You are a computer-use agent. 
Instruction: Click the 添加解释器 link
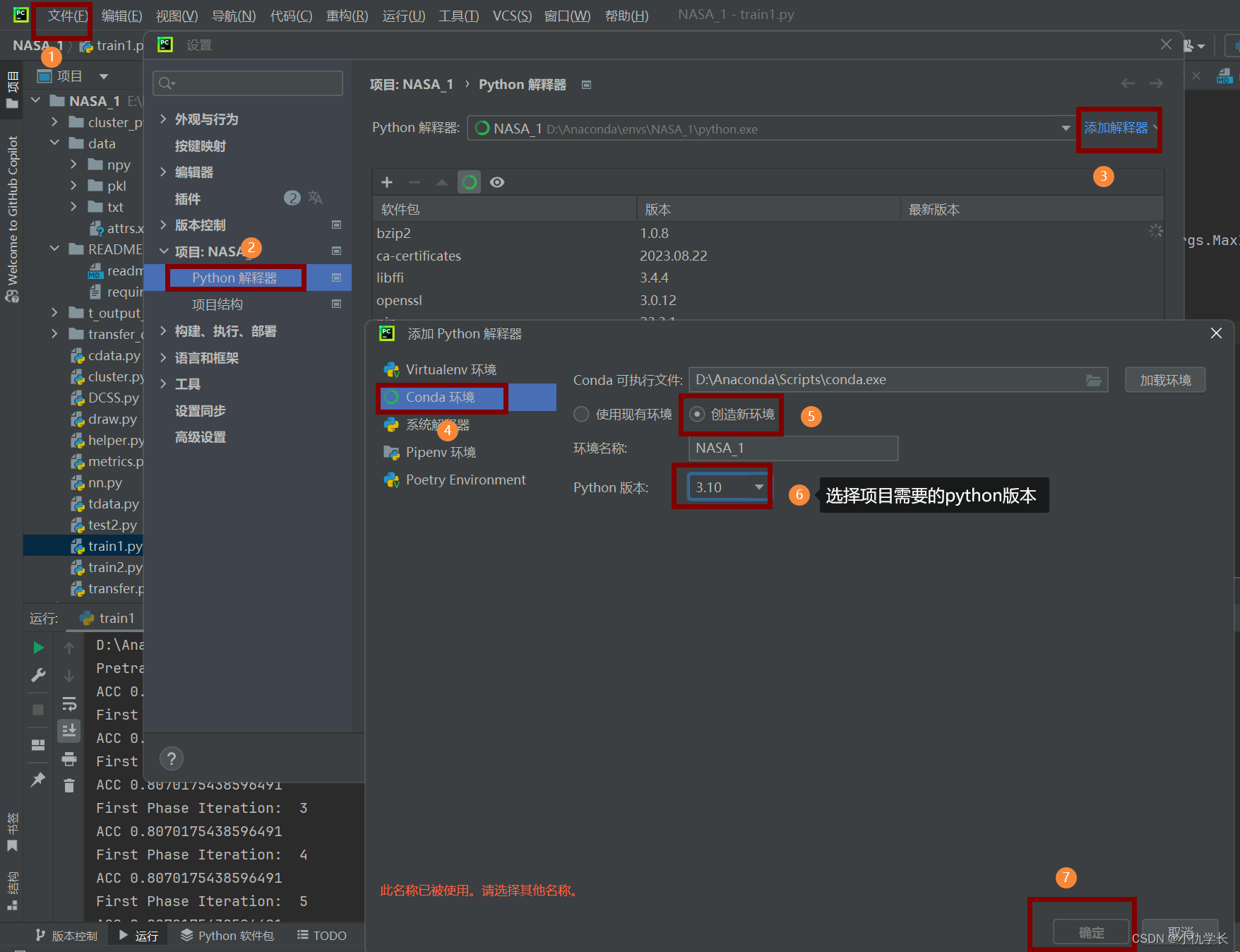[x=1116, y=128]
